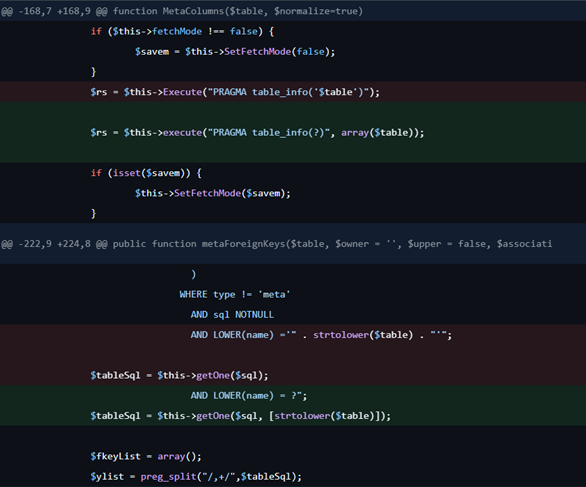Select the added line with PRAGMA table_info(?)

point(293,132)
